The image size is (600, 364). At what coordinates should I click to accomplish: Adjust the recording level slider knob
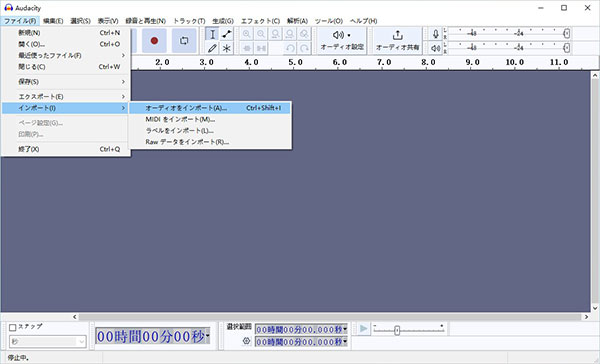567,34
